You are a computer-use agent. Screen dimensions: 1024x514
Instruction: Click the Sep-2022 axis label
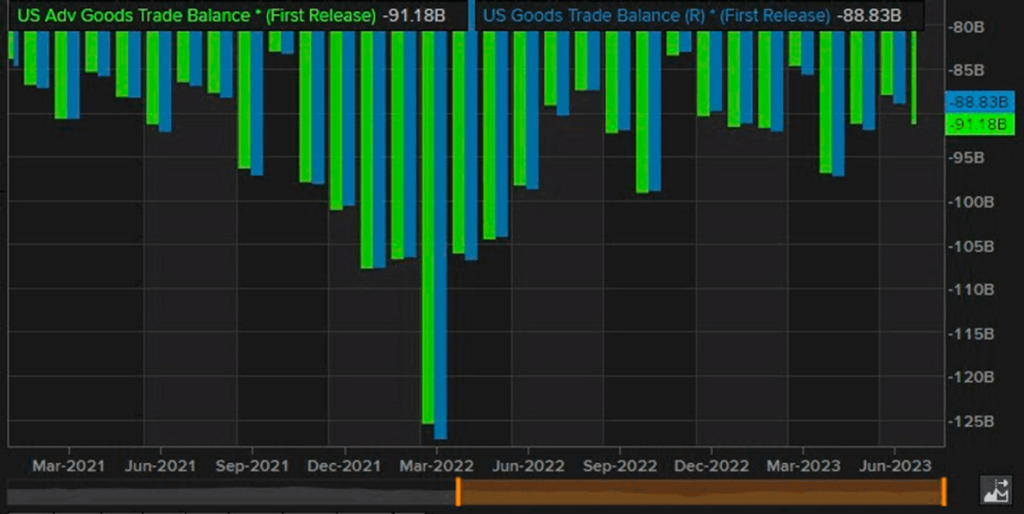pyautogui.click(x=620, y=466)
